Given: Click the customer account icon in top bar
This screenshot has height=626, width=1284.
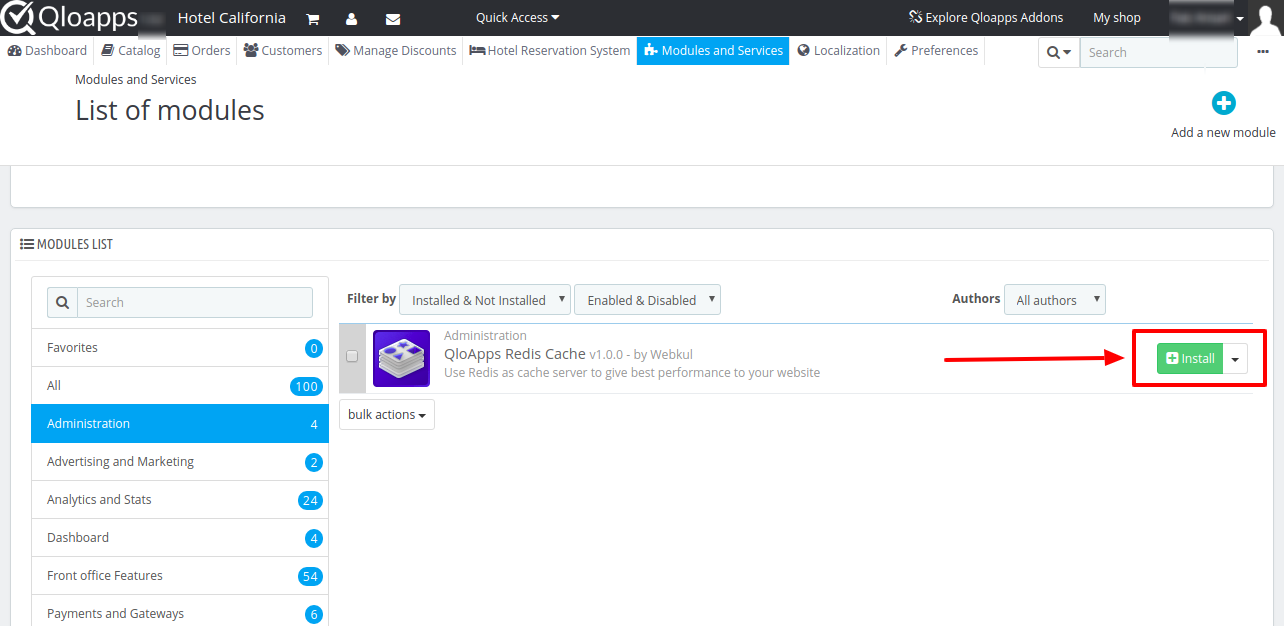Looking at the screenshot, I should point(353,18).
